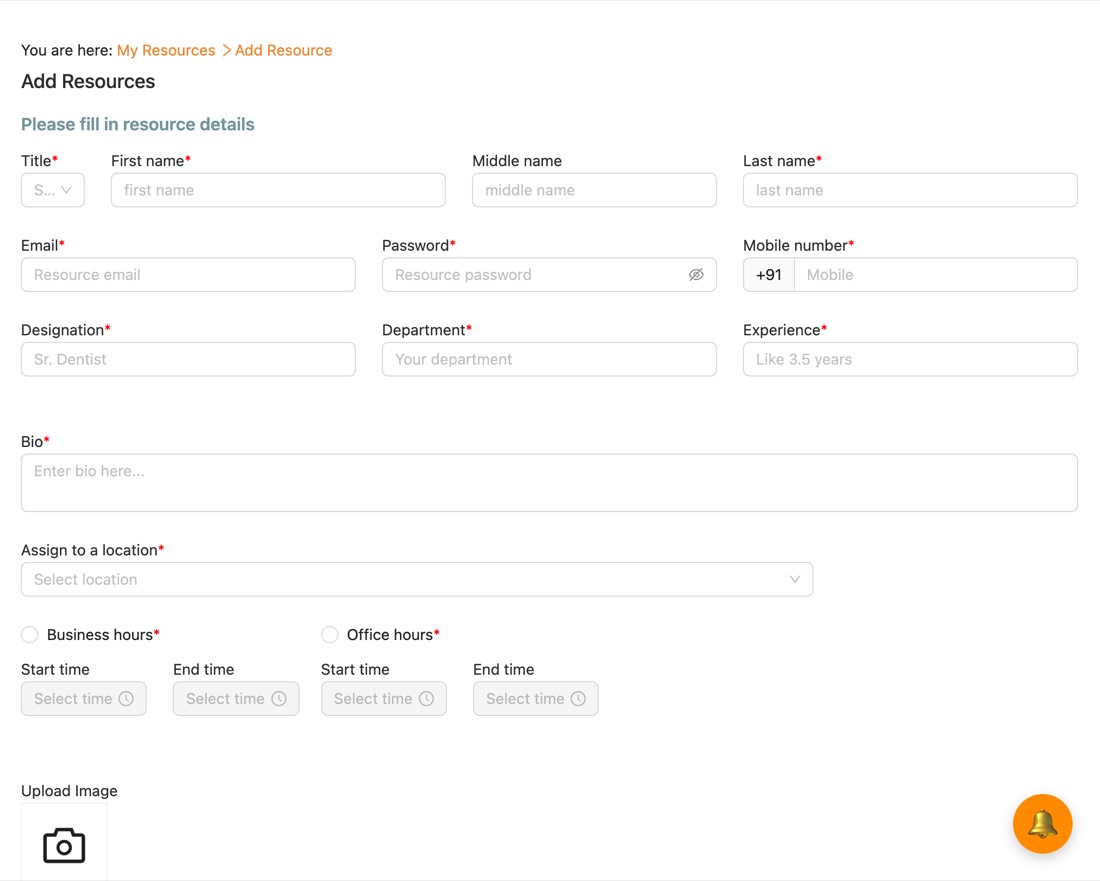The image size is (1100, 881).
Task: Select the Last name input box
Action: (x=910, y=190)
